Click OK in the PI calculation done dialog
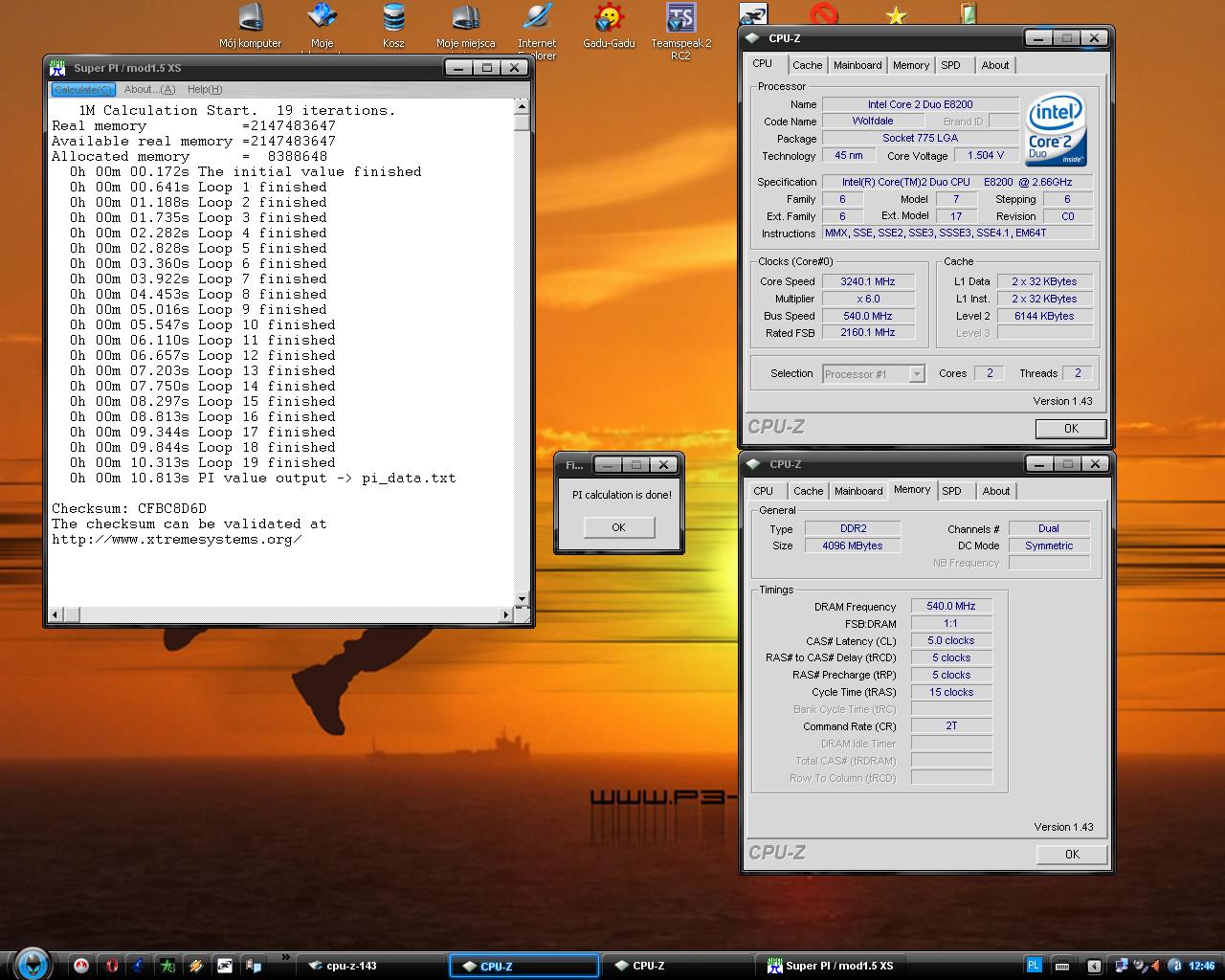 click(x=618, y=527)
